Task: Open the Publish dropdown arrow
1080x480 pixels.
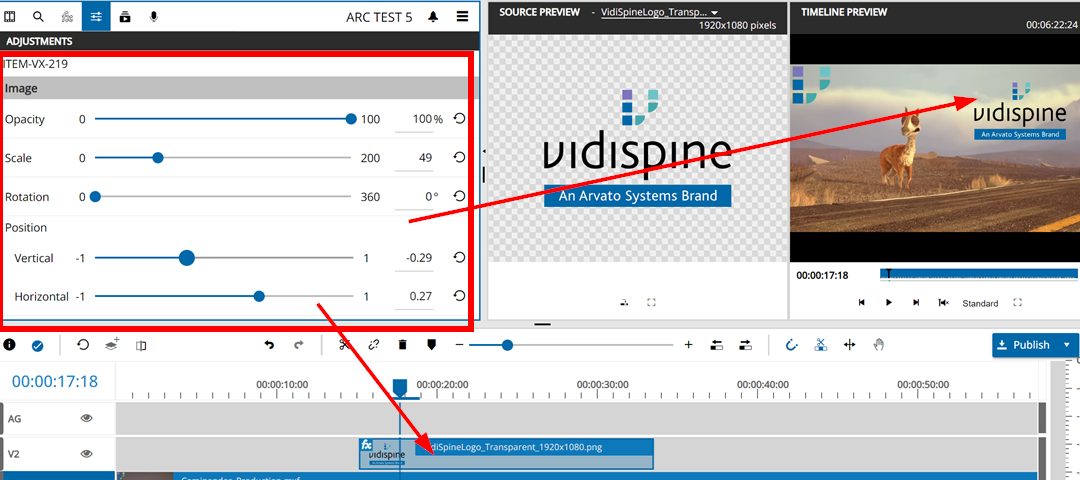Action: pos(1067,345)
